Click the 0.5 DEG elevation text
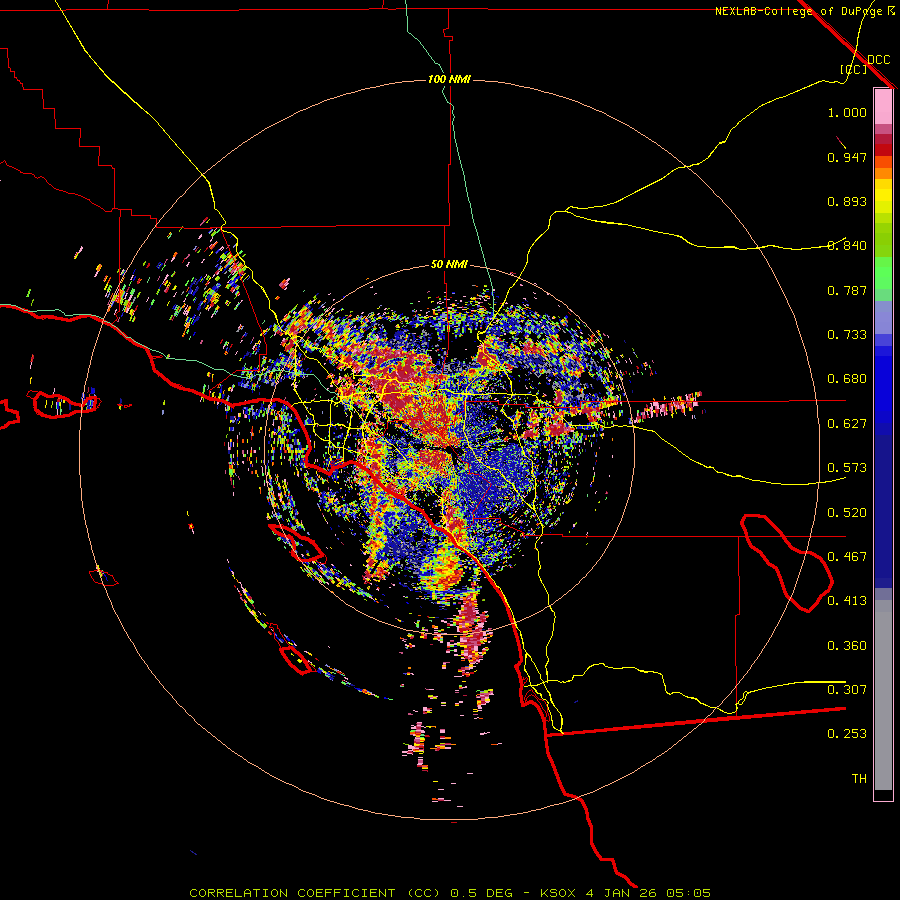Screen dimensions: 900x900 coord(481,893)
